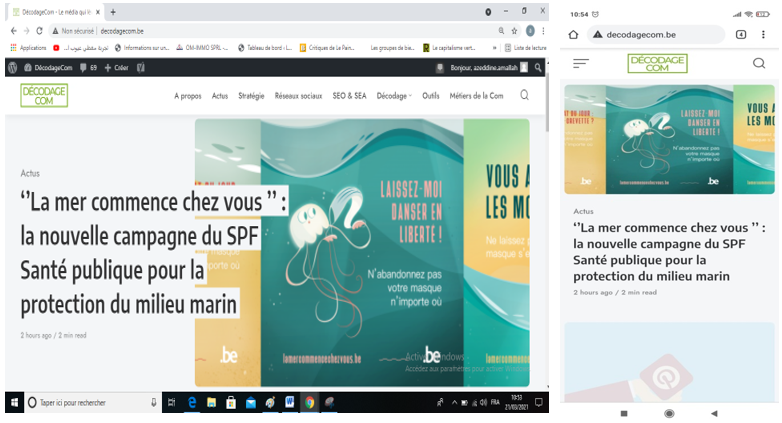Select the DécodageCom browser tab

[x=55, y=12]
